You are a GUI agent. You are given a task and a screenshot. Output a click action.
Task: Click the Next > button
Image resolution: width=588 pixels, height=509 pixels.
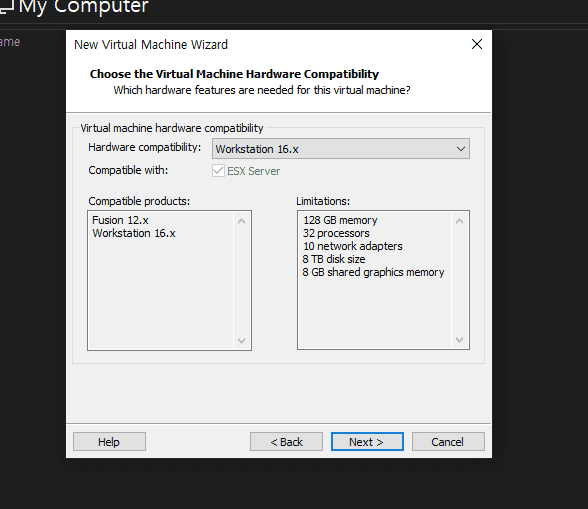(367, 442)
